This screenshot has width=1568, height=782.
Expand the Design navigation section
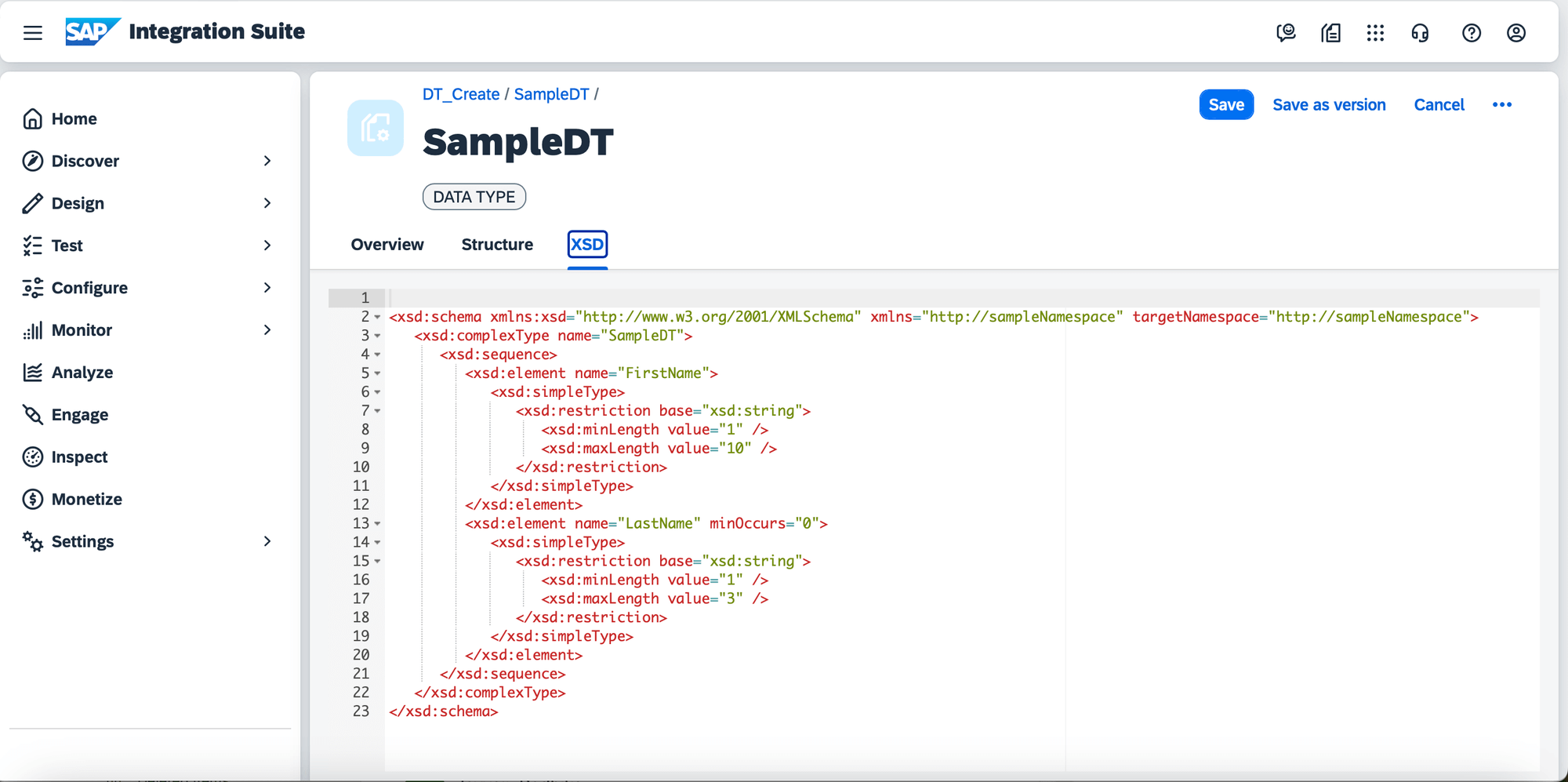267,203
